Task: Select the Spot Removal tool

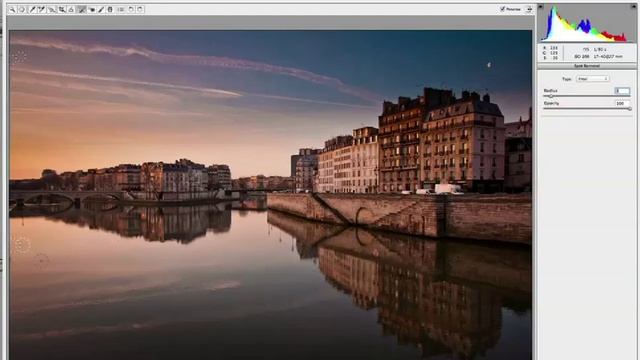Action: [x=82, y=9]
